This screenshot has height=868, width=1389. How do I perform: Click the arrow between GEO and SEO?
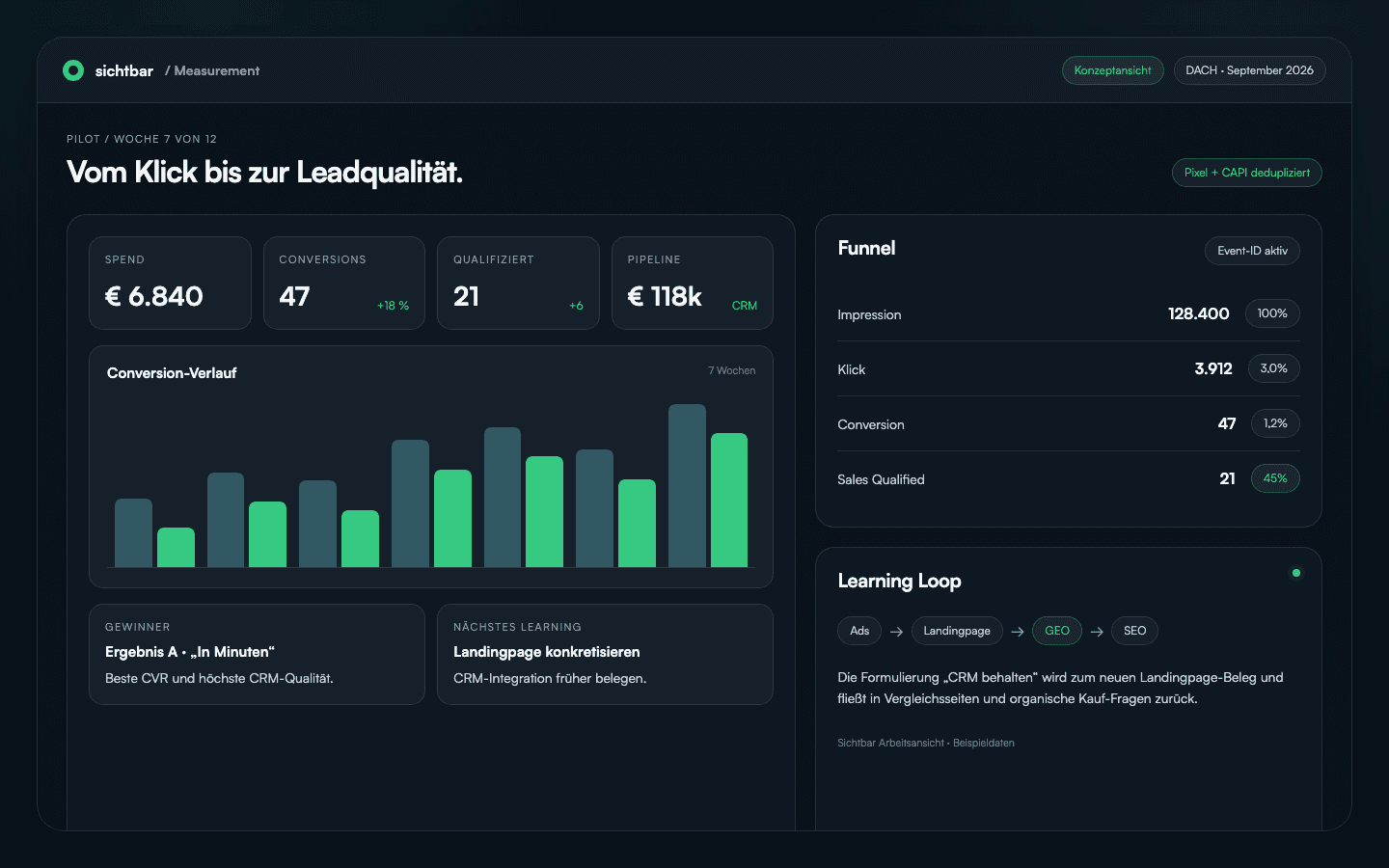[x=1097, y=632]
